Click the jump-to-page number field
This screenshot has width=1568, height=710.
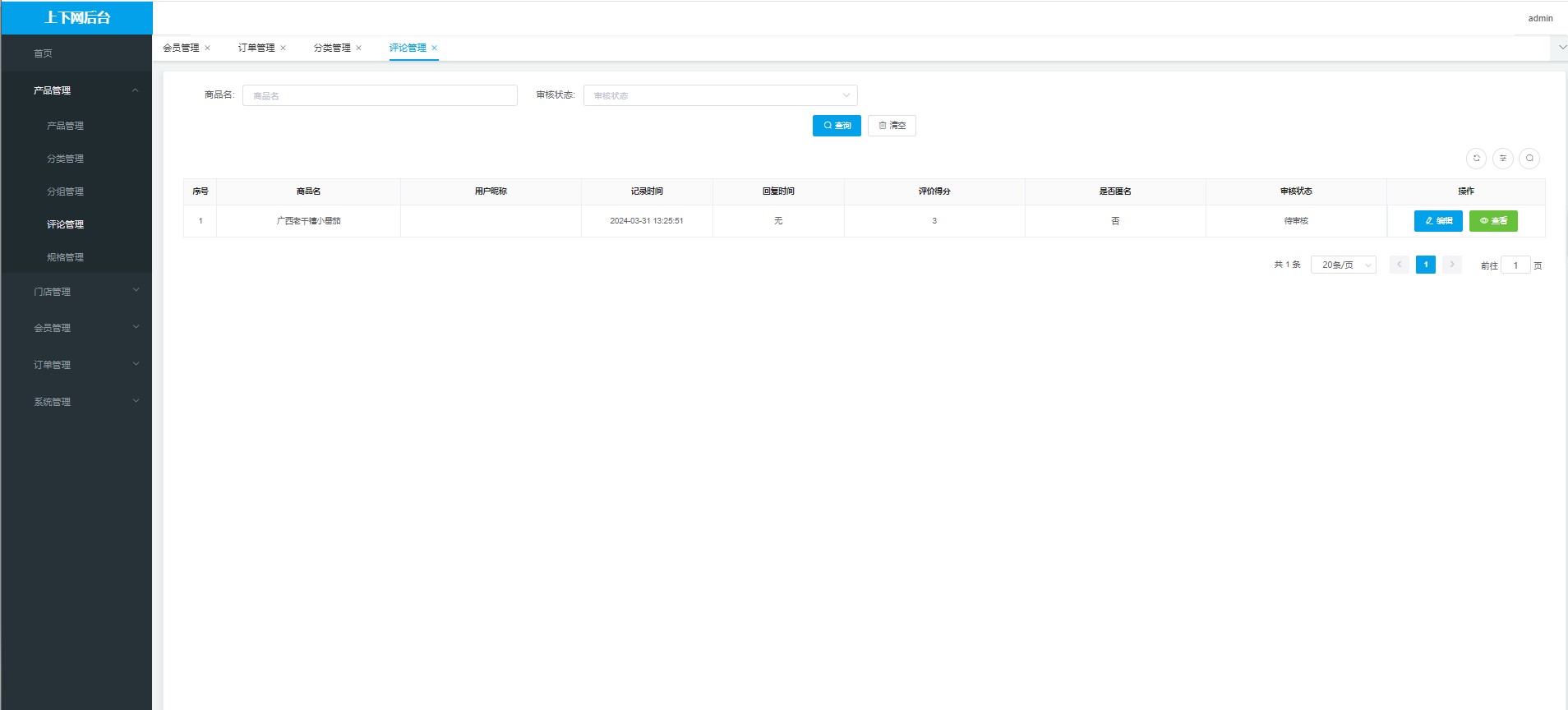(1515, 265)
